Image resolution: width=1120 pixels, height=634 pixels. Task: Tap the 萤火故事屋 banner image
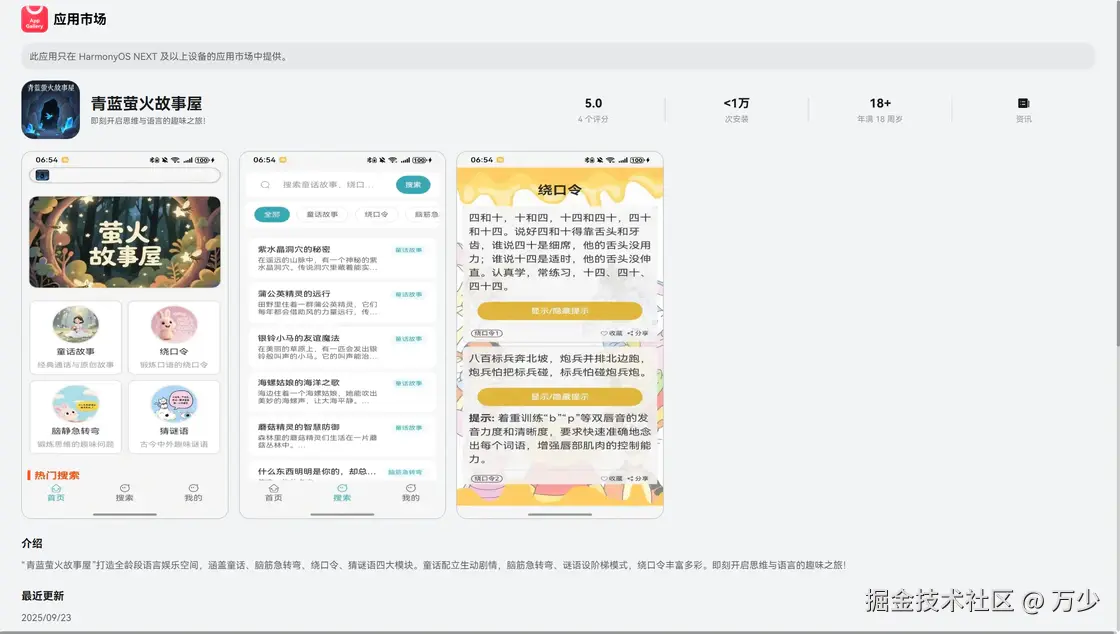[125, 242]
